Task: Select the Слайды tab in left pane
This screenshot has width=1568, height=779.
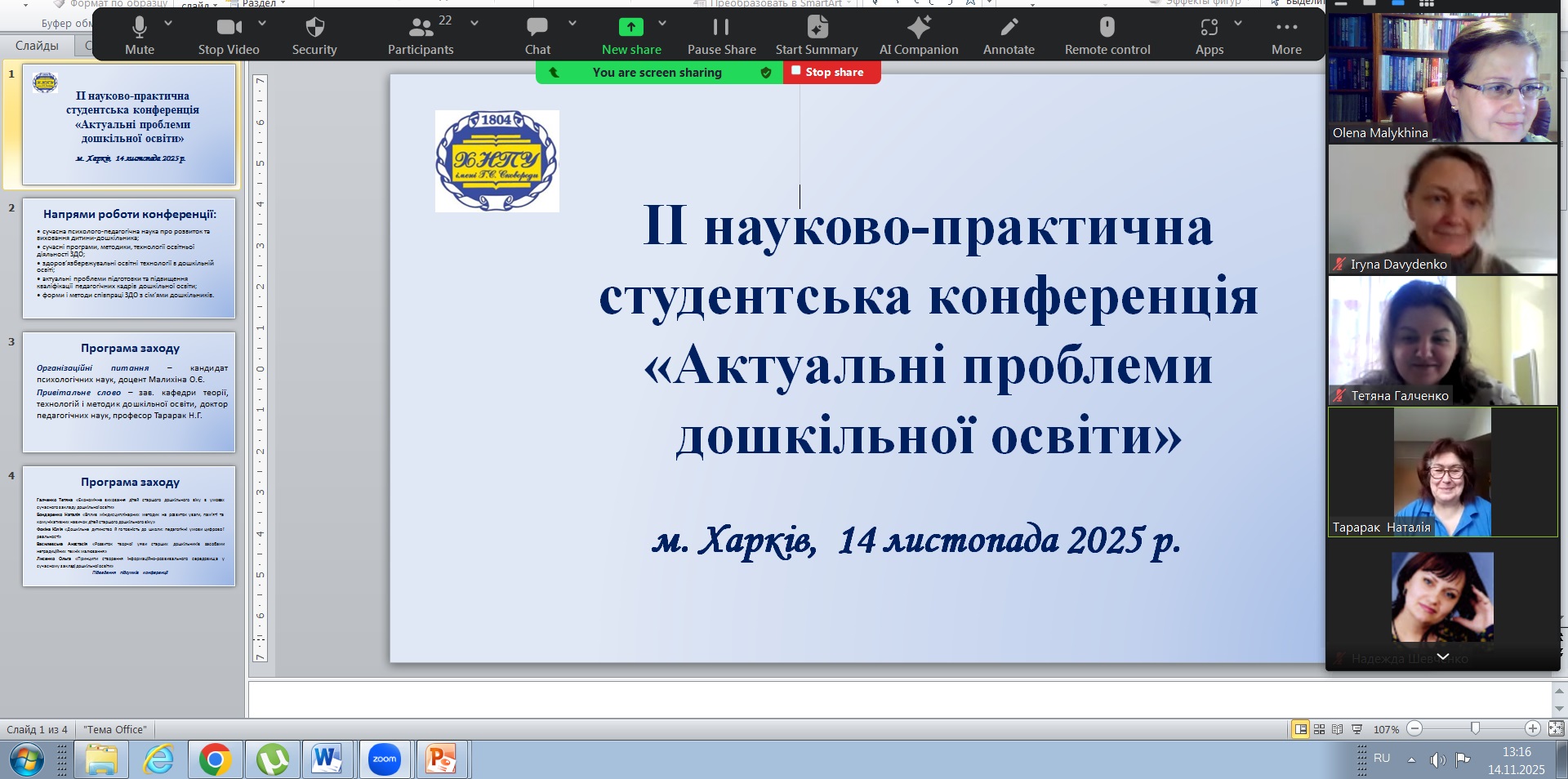Action: pyautogui.click(x=37, y=46)
